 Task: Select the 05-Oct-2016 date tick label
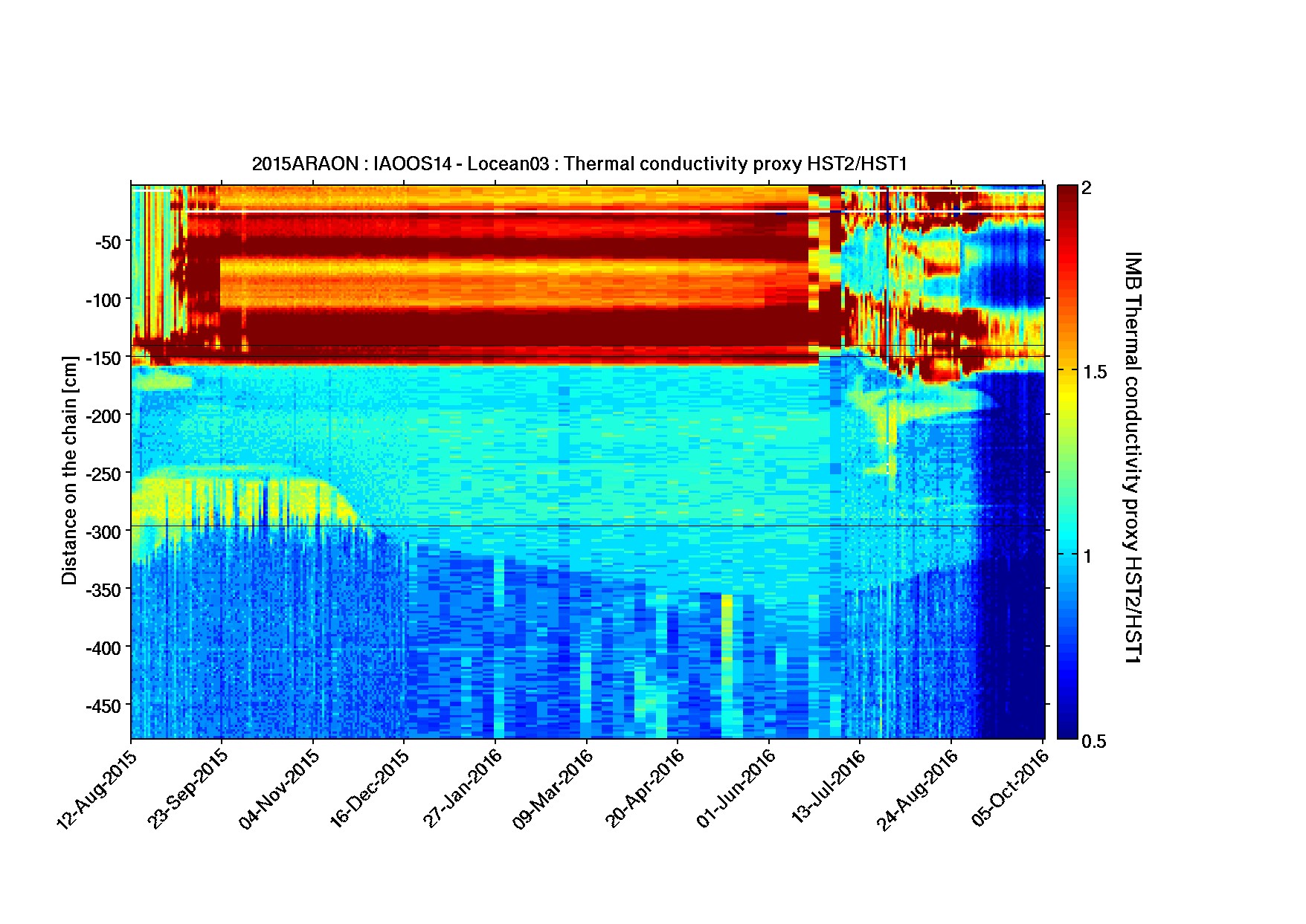(x=1010, y=789)
